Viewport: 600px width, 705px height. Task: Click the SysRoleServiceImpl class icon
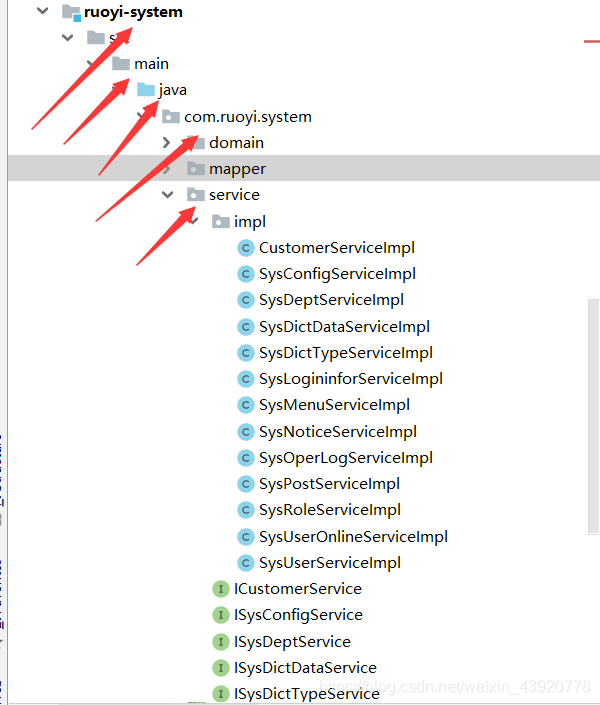[246, 510]
